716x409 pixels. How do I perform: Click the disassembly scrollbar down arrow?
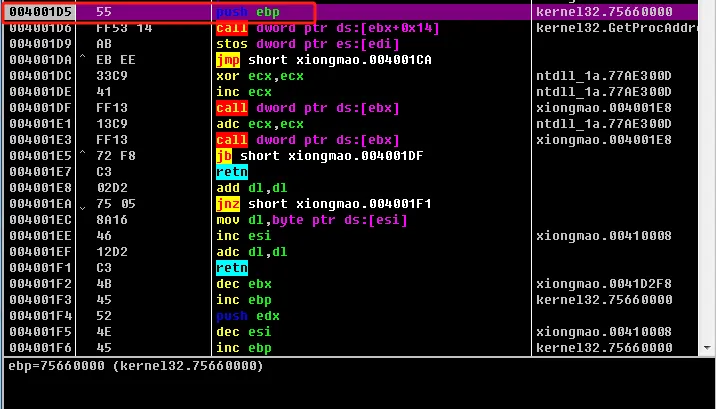click(x=707, y=348)
